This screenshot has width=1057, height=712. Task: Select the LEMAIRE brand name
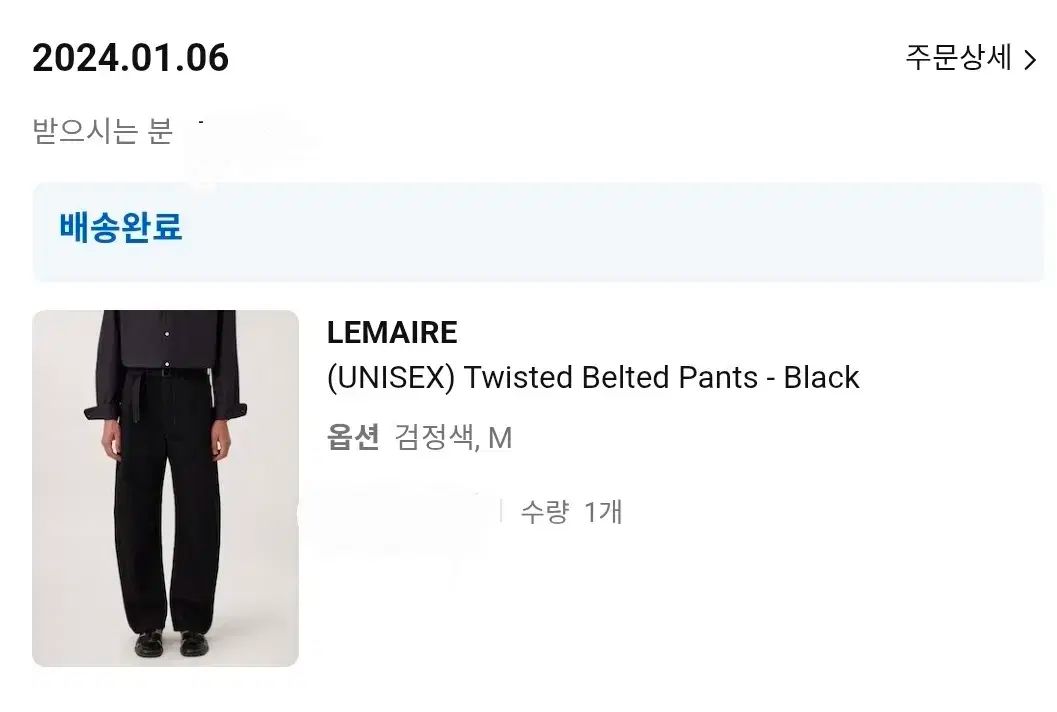click(x=392, y=332)
